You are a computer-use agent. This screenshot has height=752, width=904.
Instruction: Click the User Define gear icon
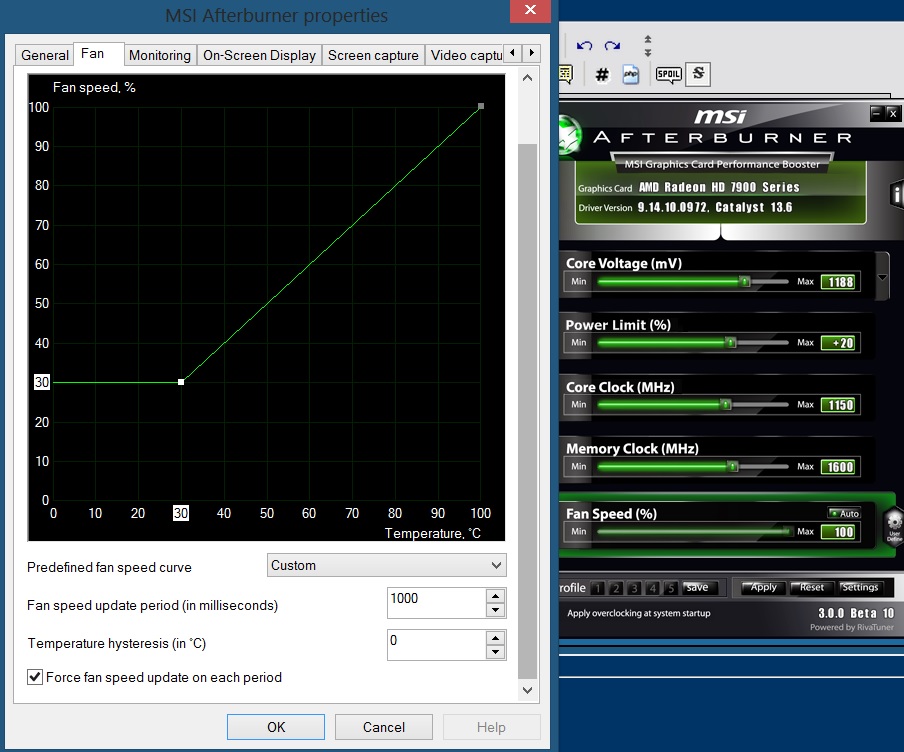click(894, 526)
